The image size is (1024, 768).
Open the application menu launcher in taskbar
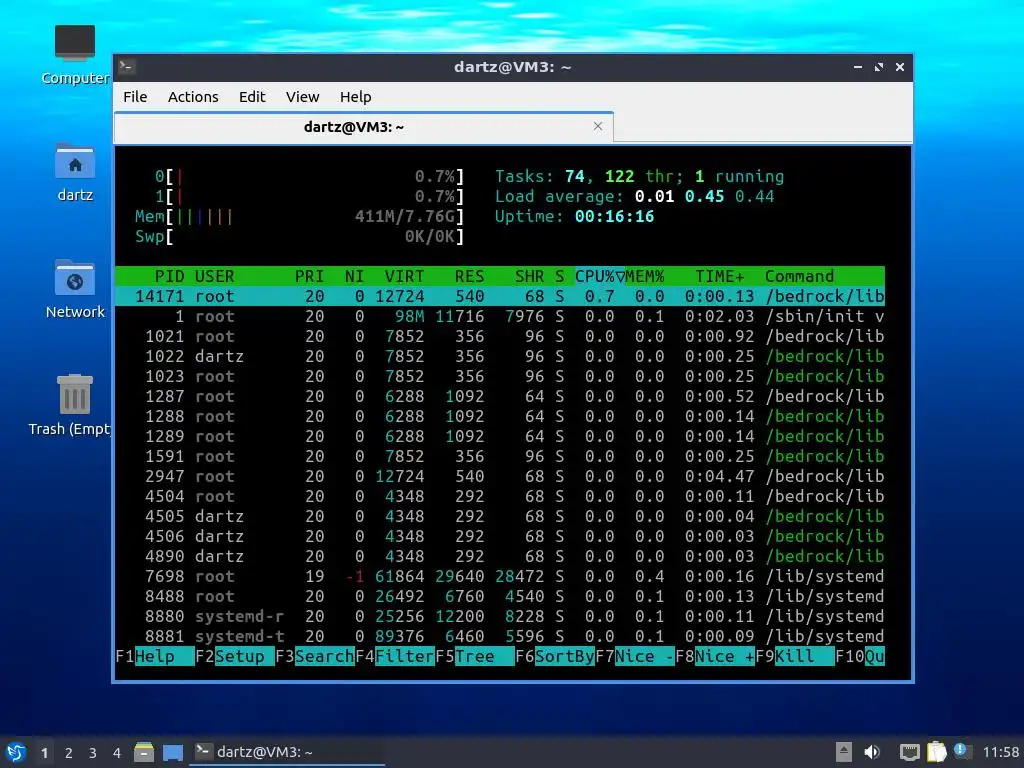click(x=16, y=752)
